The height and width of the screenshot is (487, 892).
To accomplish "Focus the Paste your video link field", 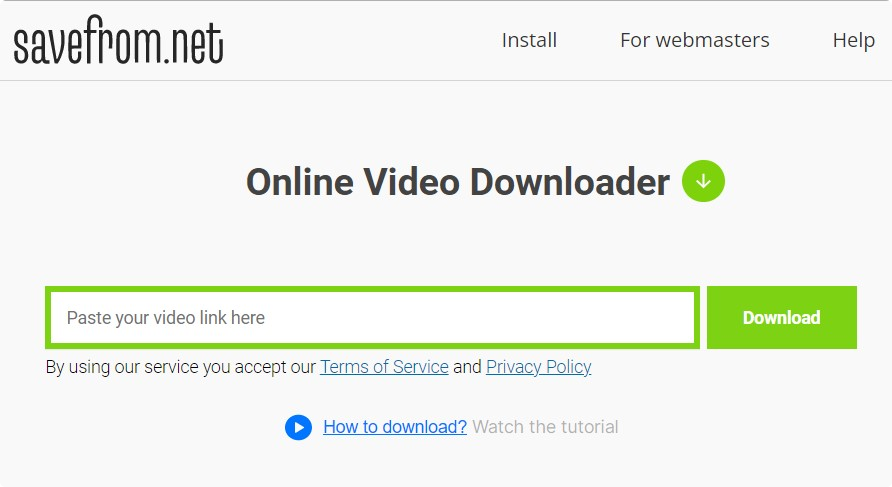I will pos(373,317).
